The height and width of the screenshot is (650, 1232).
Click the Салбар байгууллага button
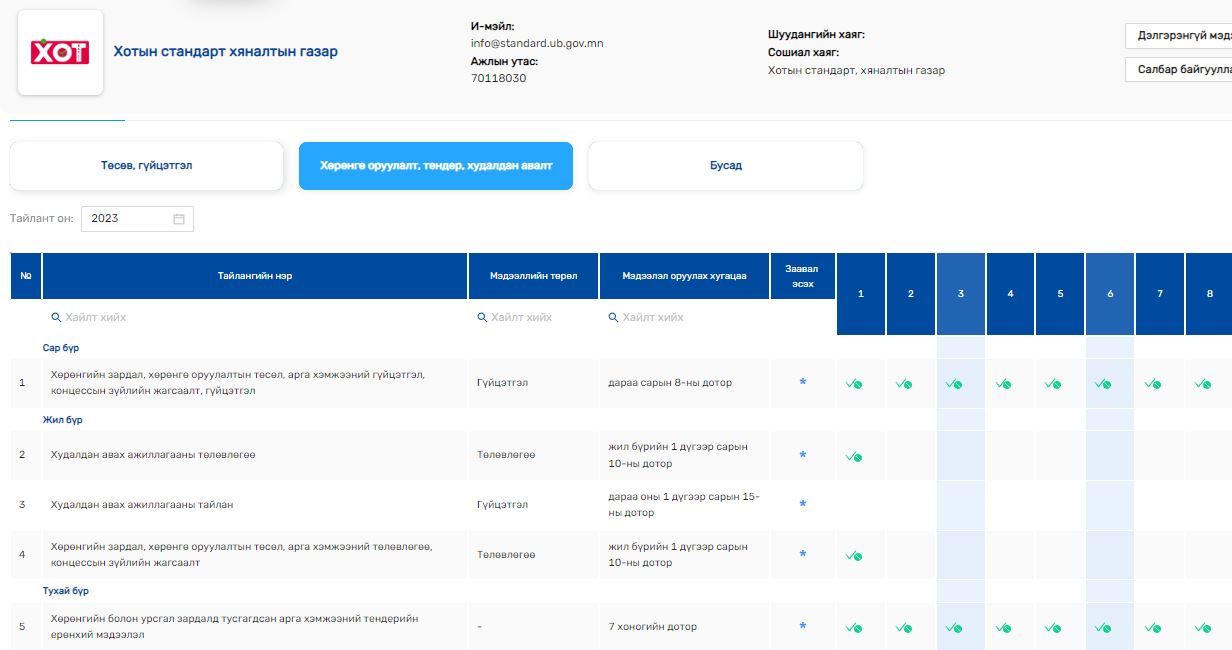click(x=1180, y=70)
